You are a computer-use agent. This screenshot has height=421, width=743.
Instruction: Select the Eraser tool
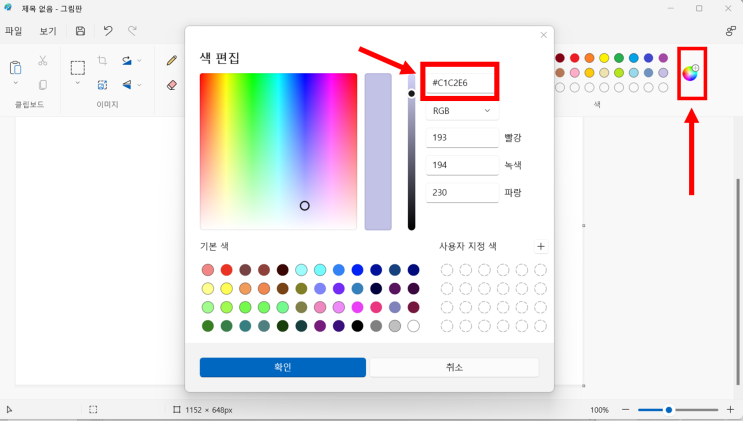(172, 85)
